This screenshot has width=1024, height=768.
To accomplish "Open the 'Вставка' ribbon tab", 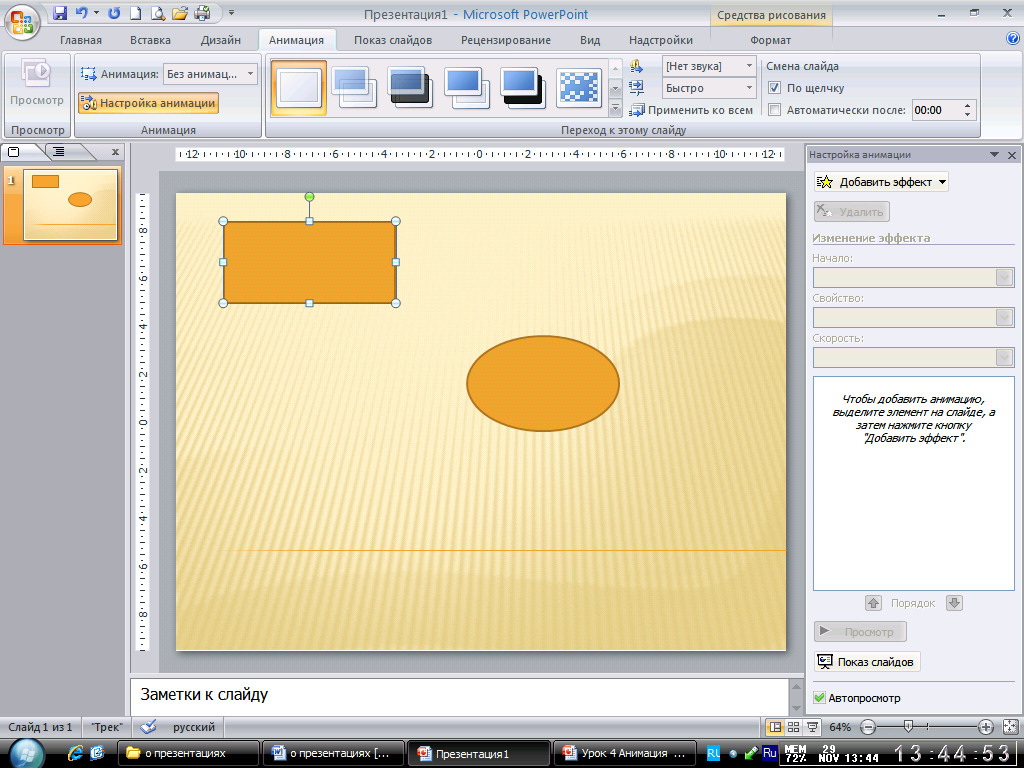I will [150, 40].
